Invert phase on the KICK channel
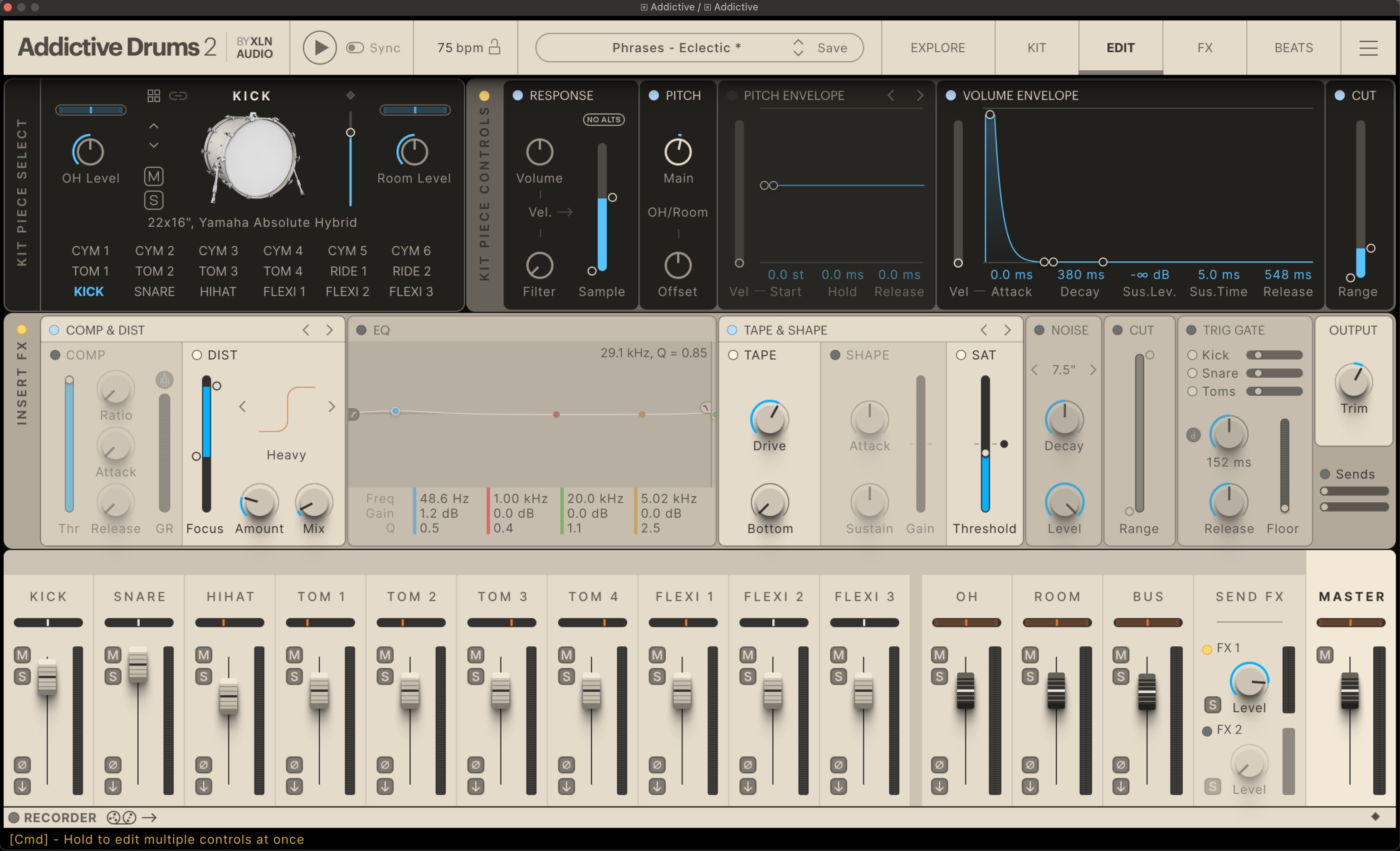The width and height of the screenshot is (1400, 851). coord(22,765)
